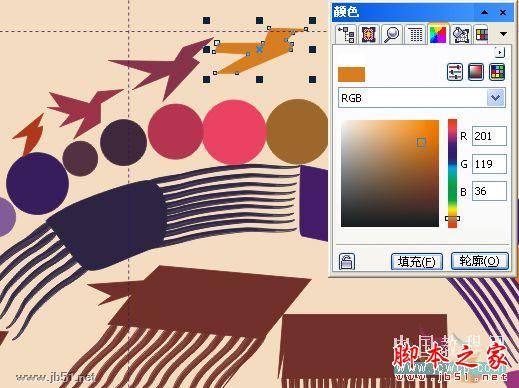Image resolution: width=519 pixels, height=388 pixels.
Task: Click the G value field showing 119
Action: [489, 164]
